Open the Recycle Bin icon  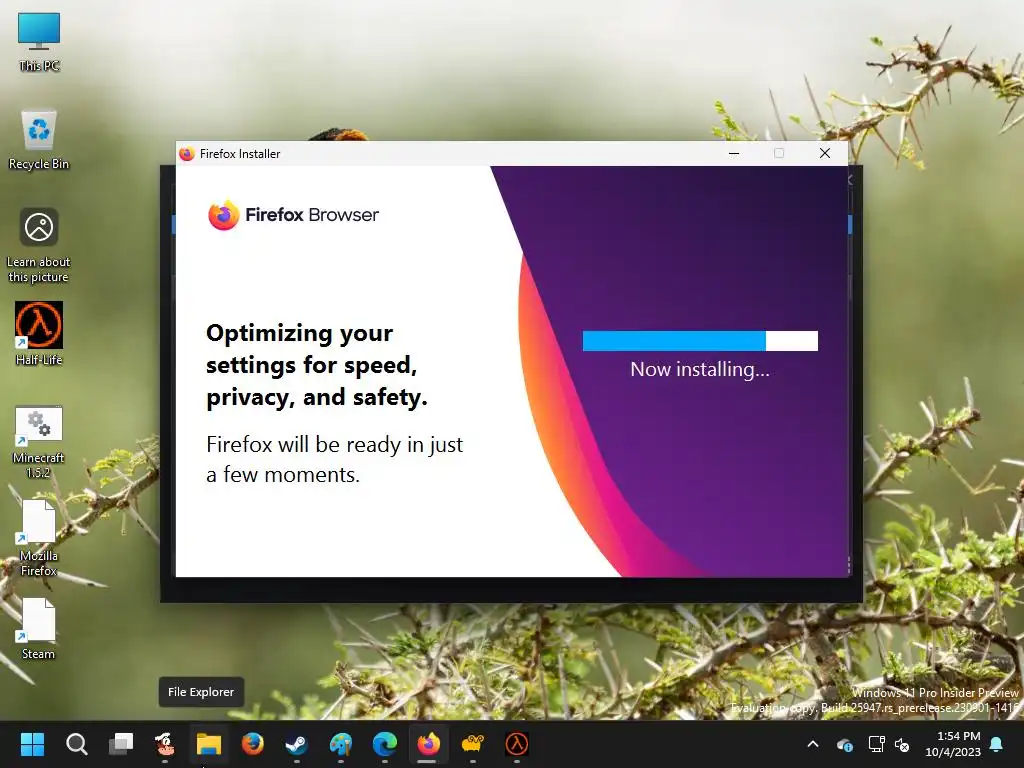[x=39, y=139]
